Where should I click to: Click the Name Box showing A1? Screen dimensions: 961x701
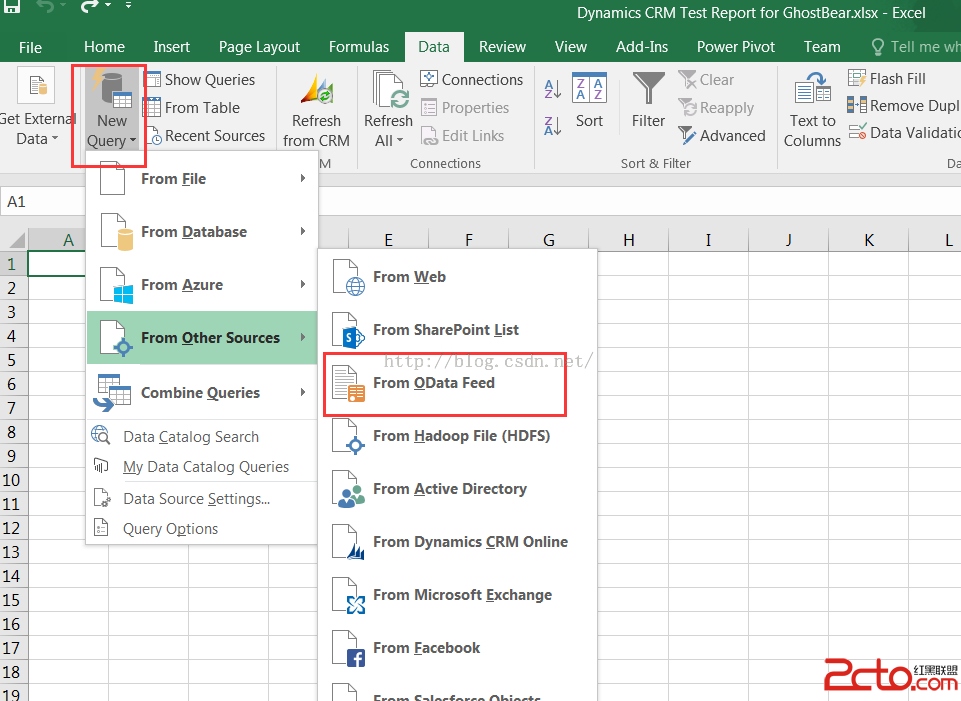(x=42, y=202)
